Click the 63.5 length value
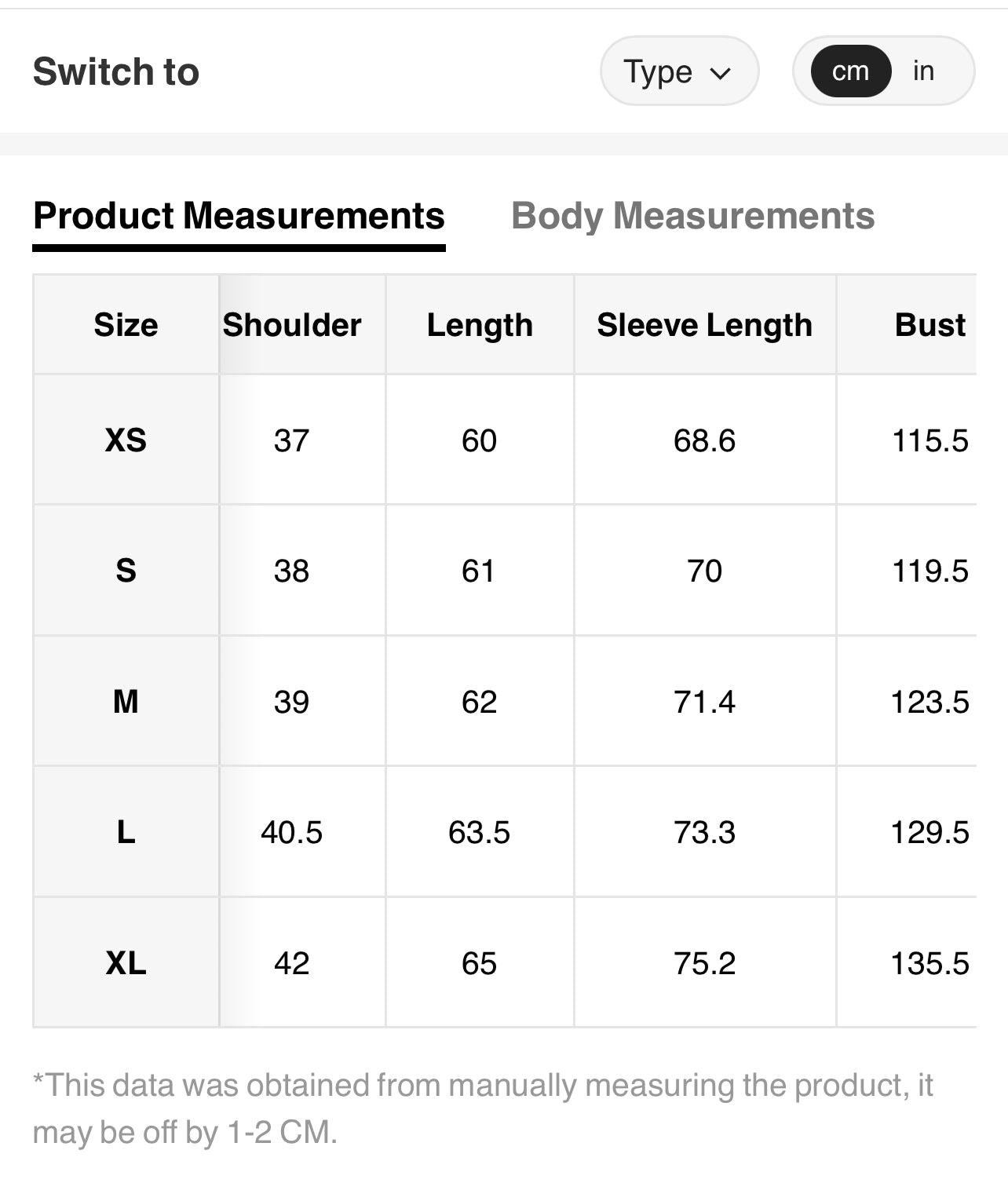Viewport: 1008px width, 1183px height. 479,832
